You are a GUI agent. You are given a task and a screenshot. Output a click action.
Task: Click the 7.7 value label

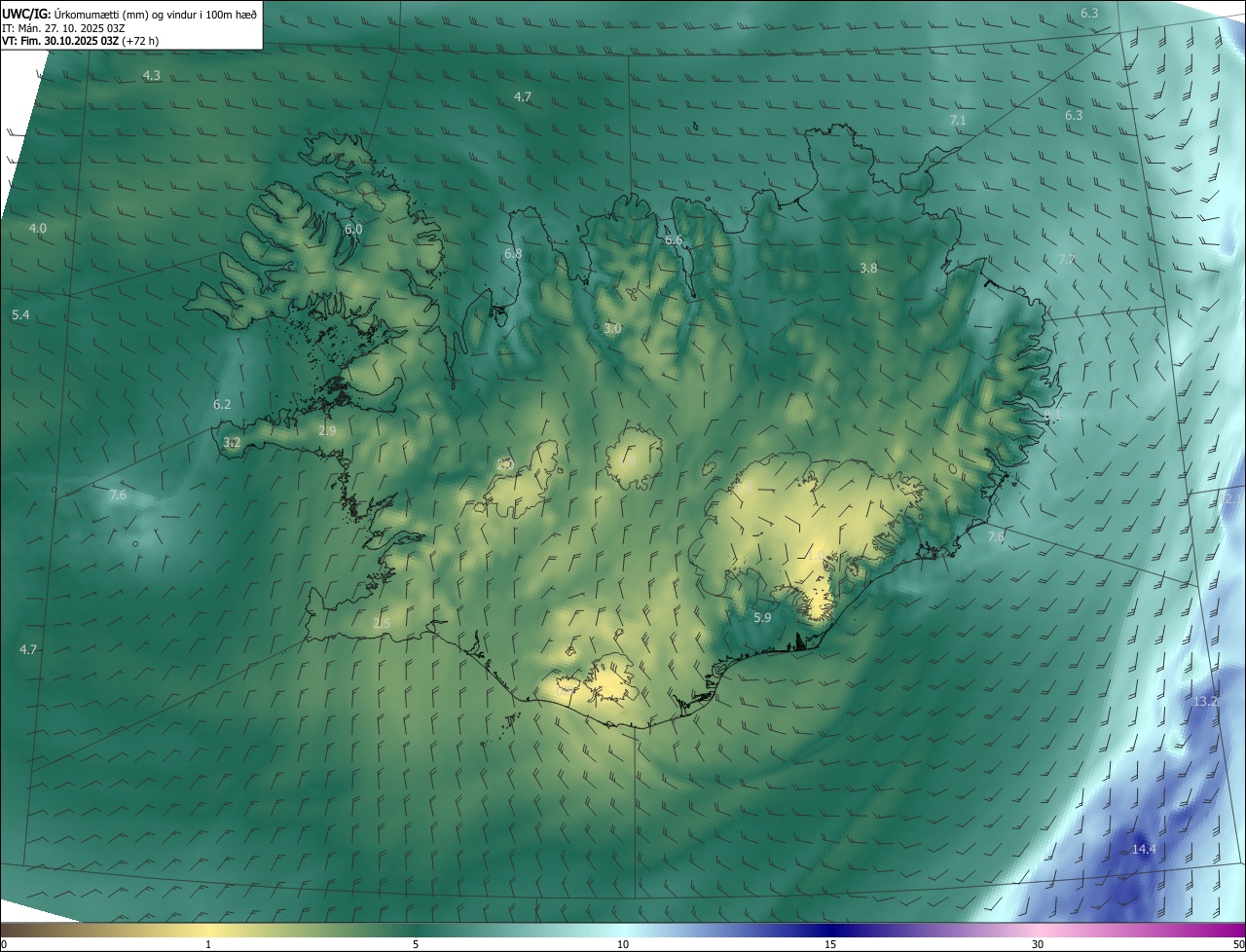pos(1067,259)
